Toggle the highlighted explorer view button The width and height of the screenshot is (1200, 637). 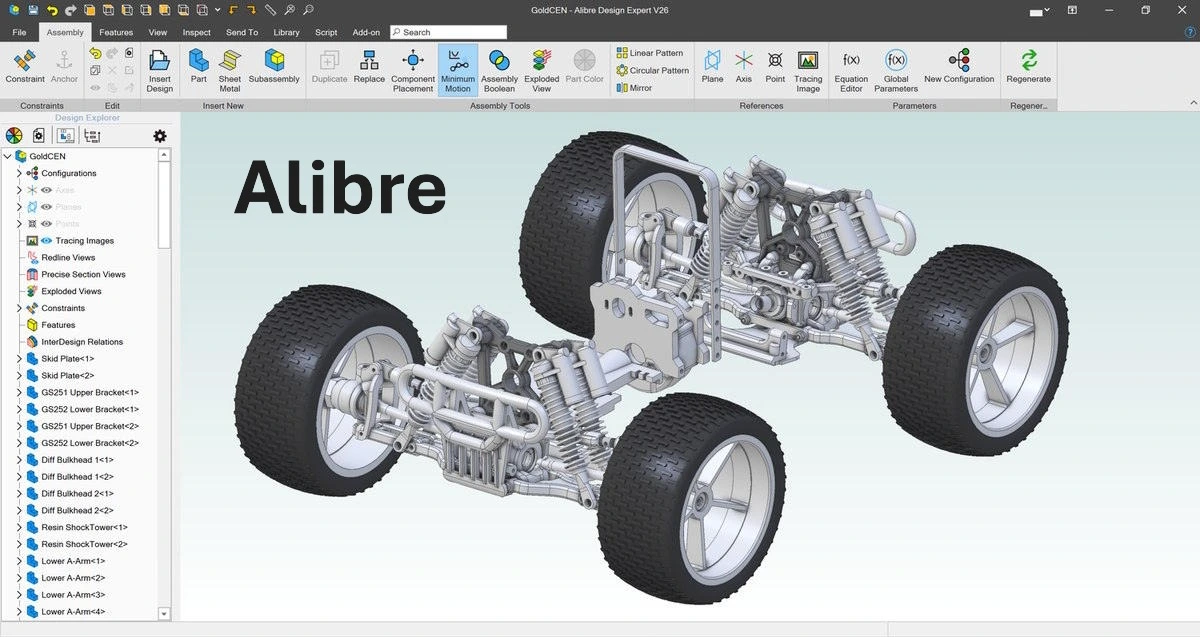point(65,136)
